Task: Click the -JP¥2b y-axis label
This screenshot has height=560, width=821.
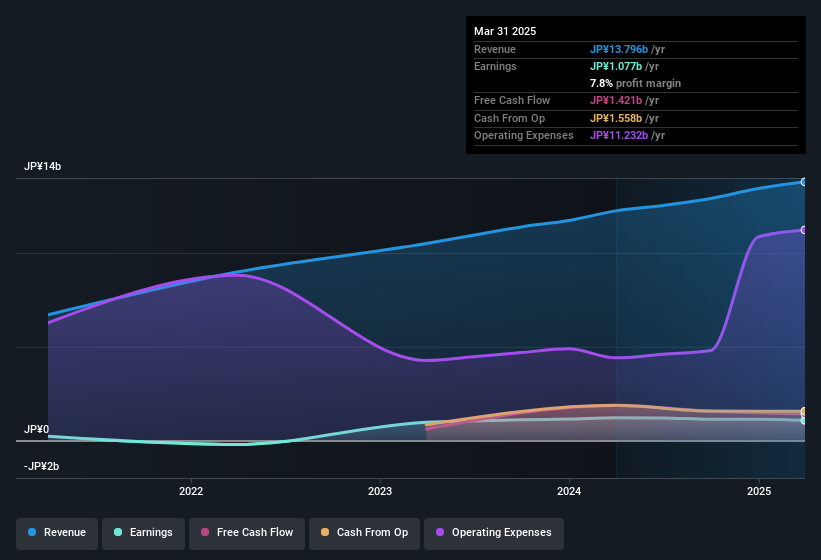Action: pos(41,466)
